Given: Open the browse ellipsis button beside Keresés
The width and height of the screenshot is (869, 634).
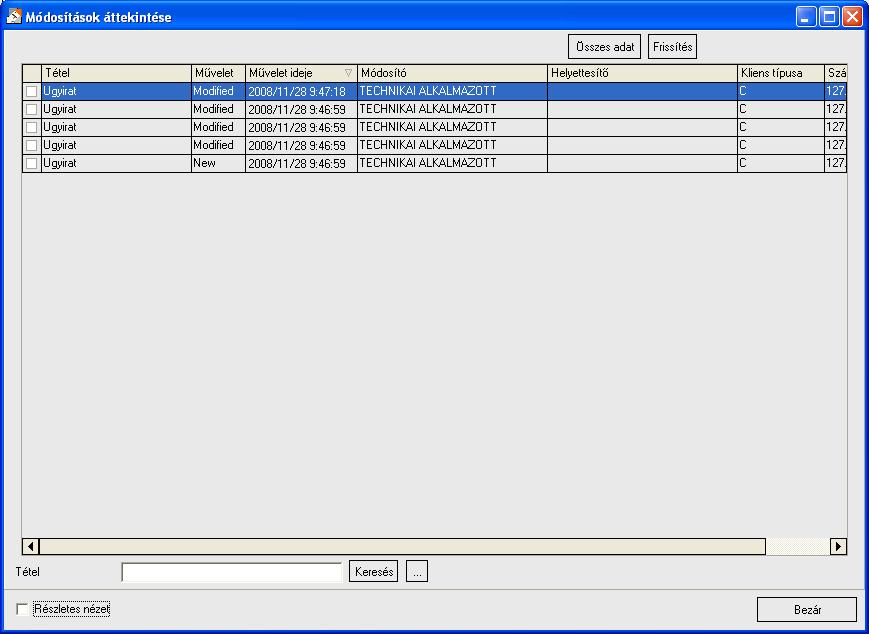Looking at the screenshot, I should tap(417, 571).
